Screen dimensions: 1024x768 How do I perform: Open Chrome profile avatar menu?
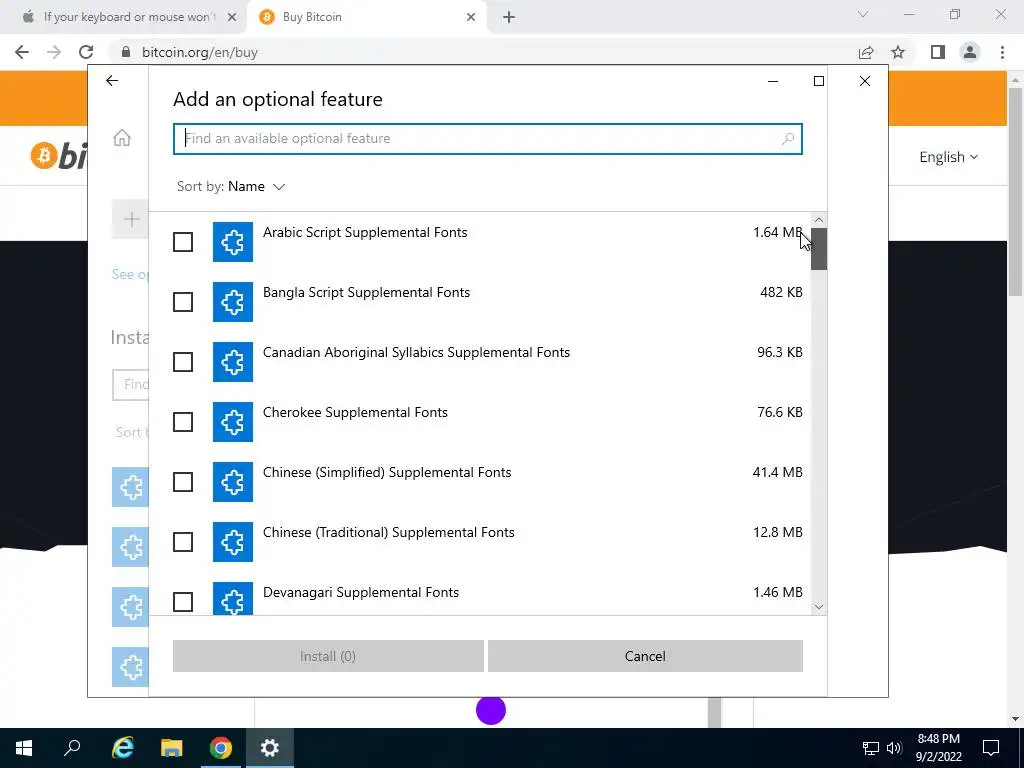coord(970,52)
